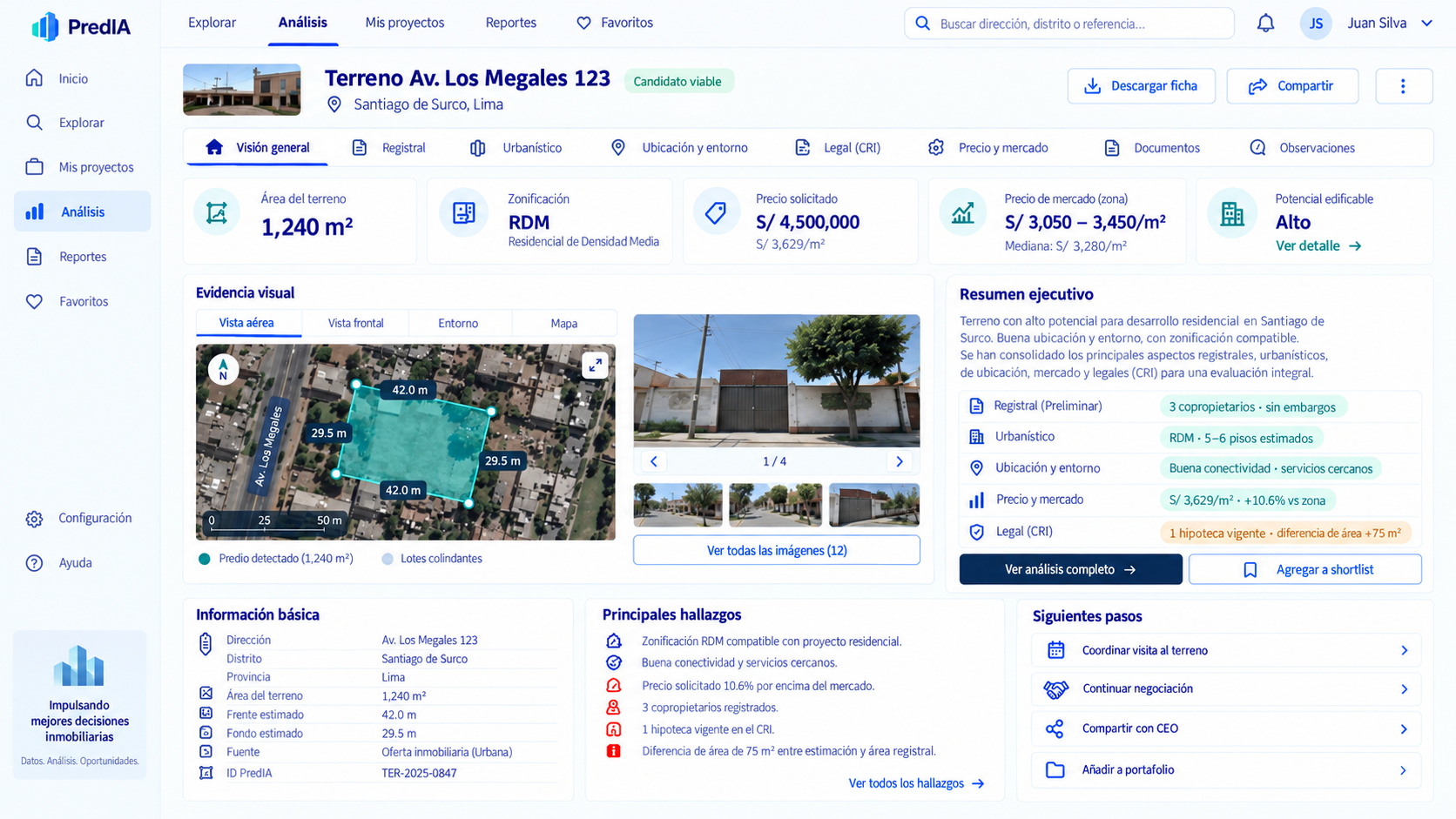Select the Mapa view tab

click(563, 323)
